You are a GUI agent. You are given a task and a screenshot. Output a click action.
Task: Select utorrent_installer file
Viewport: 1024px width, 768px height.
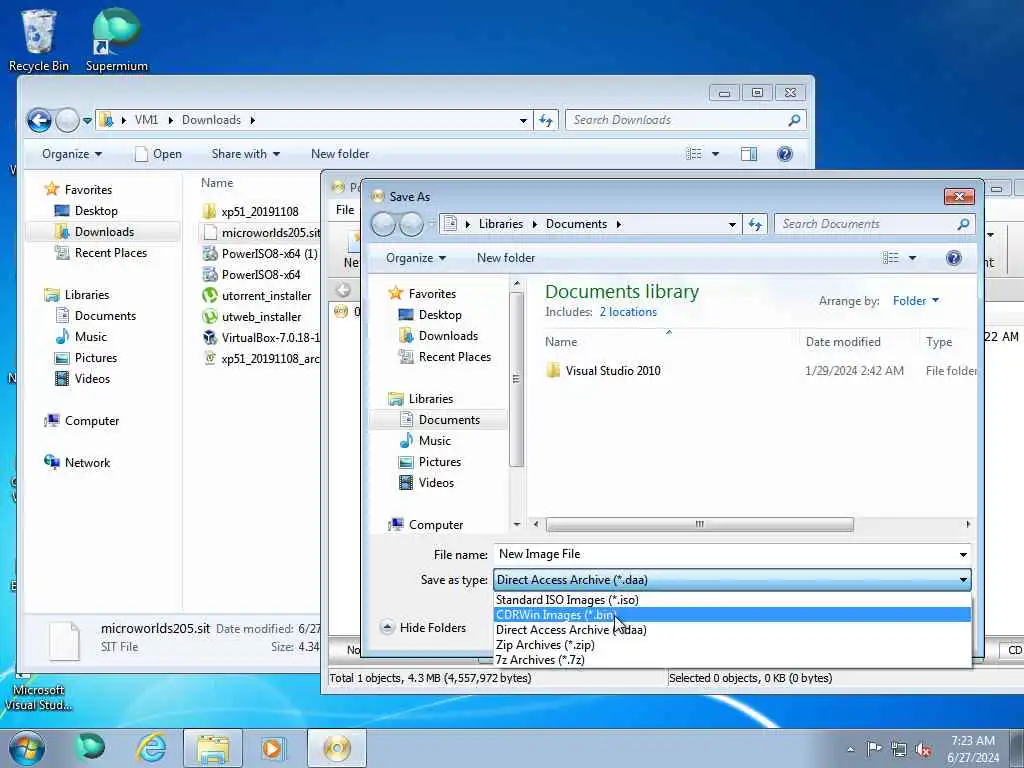click(x=257, y=296)
